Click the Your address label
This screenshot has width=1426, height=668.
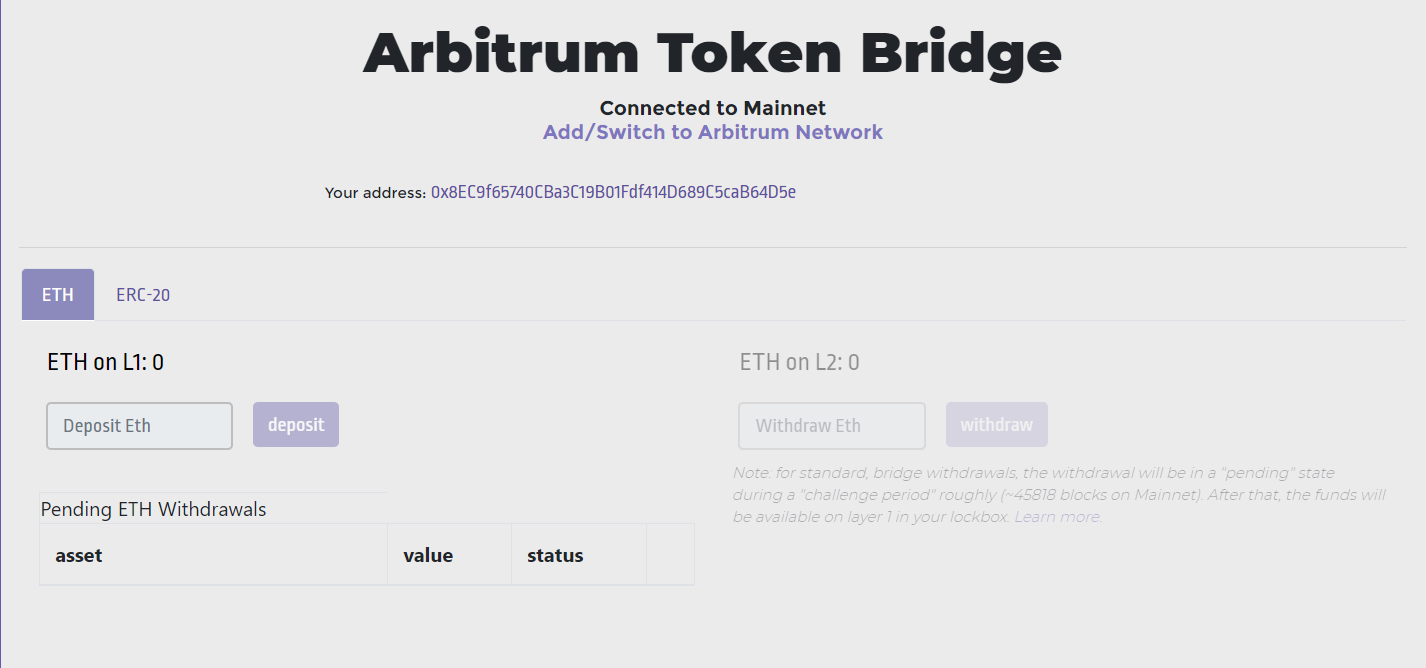tap(376, 192)
